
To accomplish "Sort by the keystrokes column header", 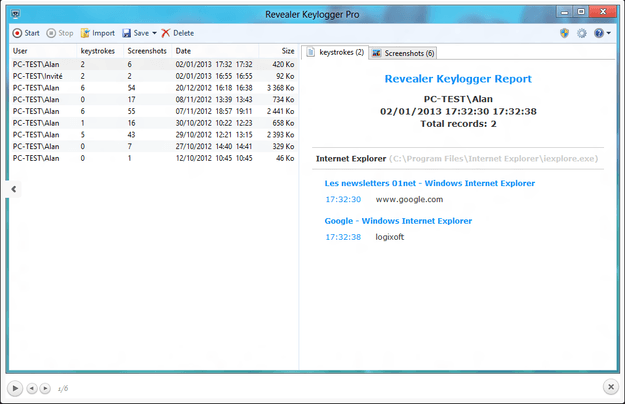I will 98,51.
